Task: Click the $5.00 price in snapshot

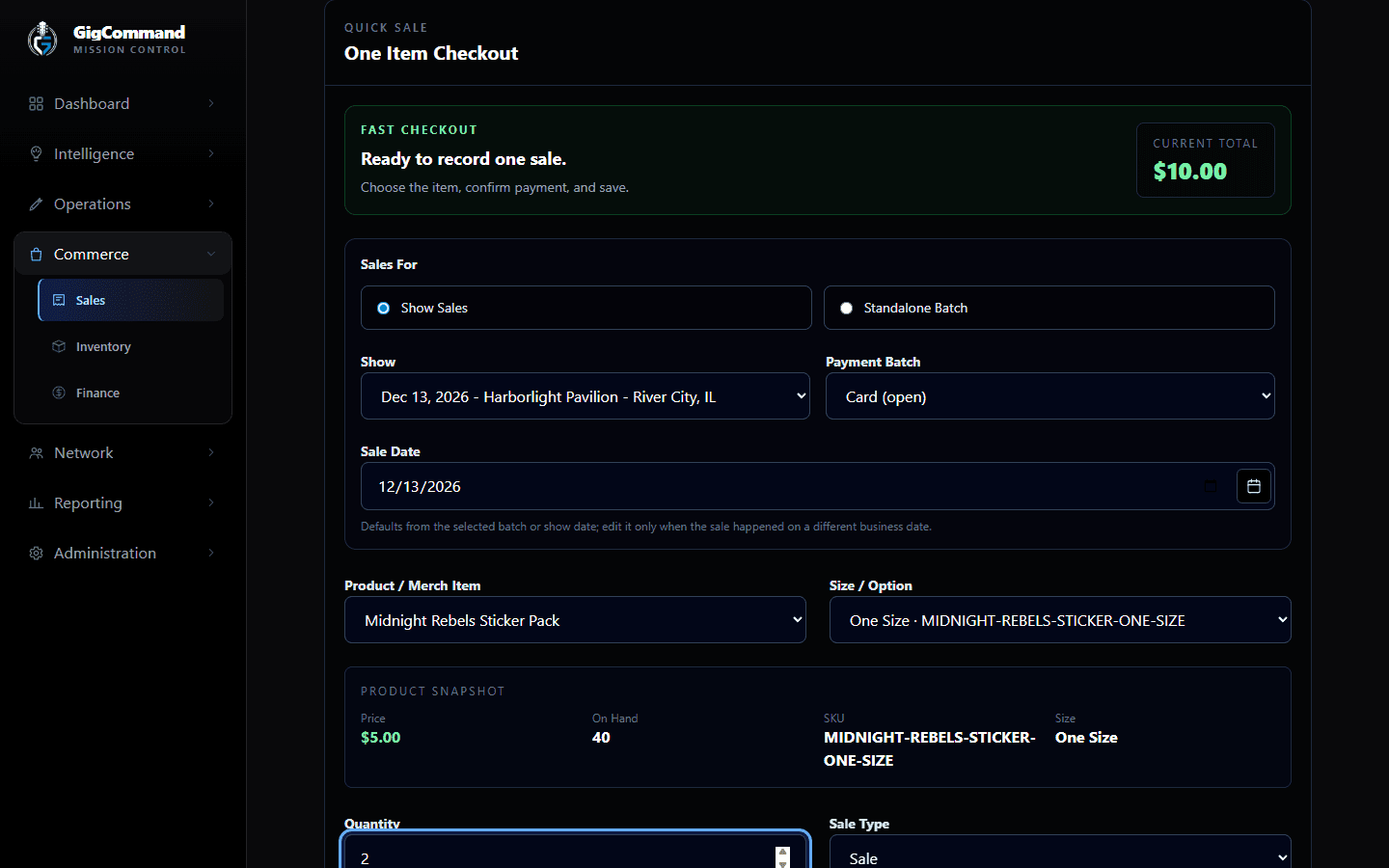Action: coord(380,738)
